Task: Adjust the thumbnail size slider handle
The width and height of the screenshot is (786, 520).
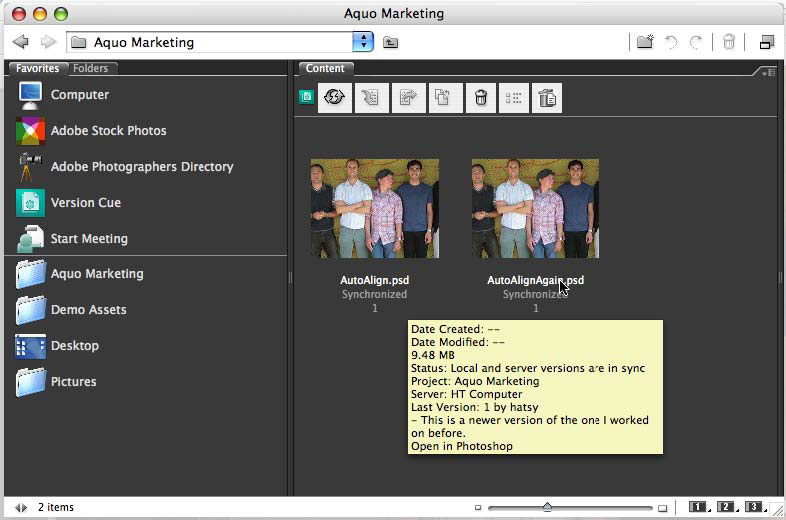Action: pyautogui.click(x=547, y=507)
